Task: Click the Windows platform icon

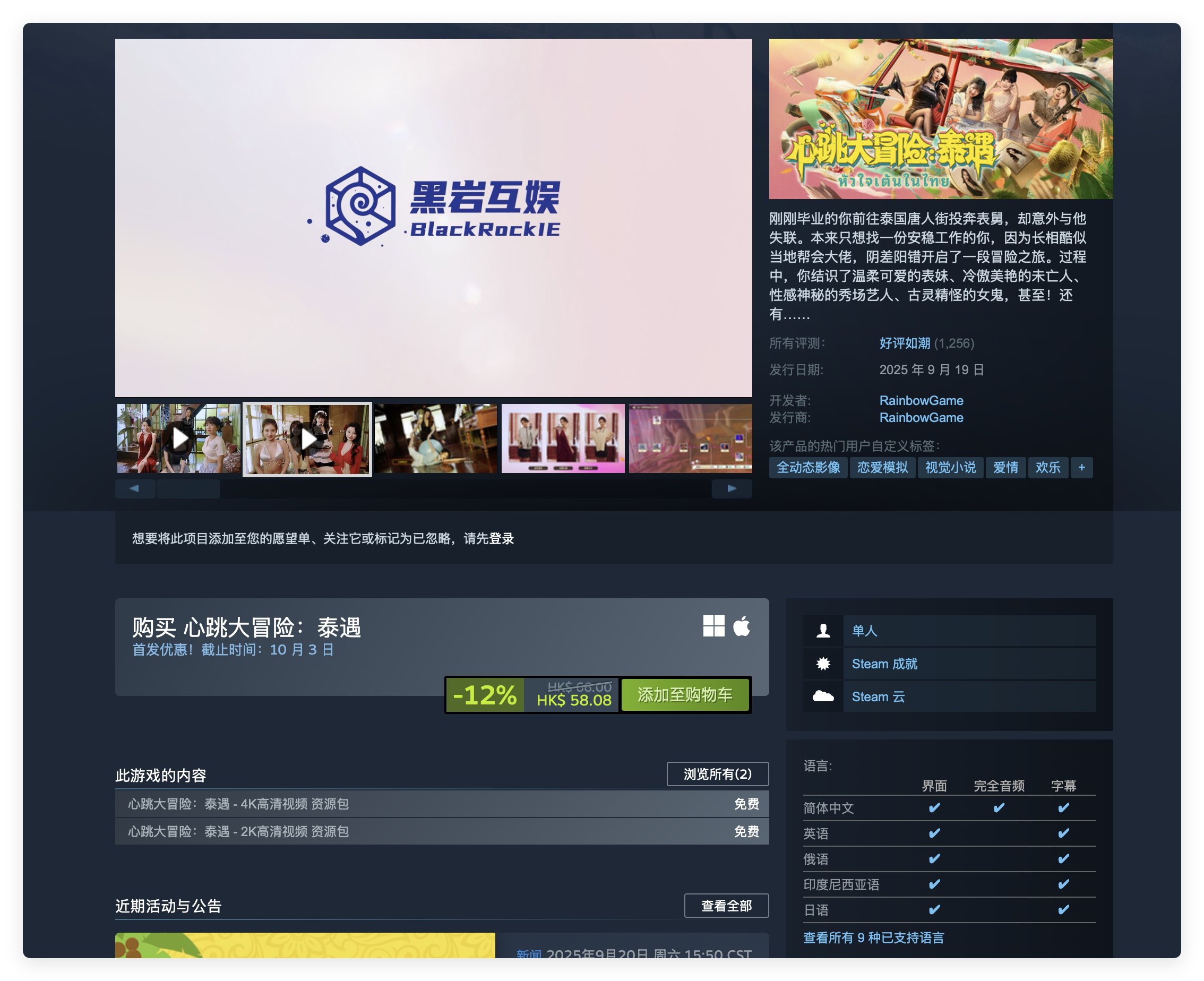Action: click(713, 626)
